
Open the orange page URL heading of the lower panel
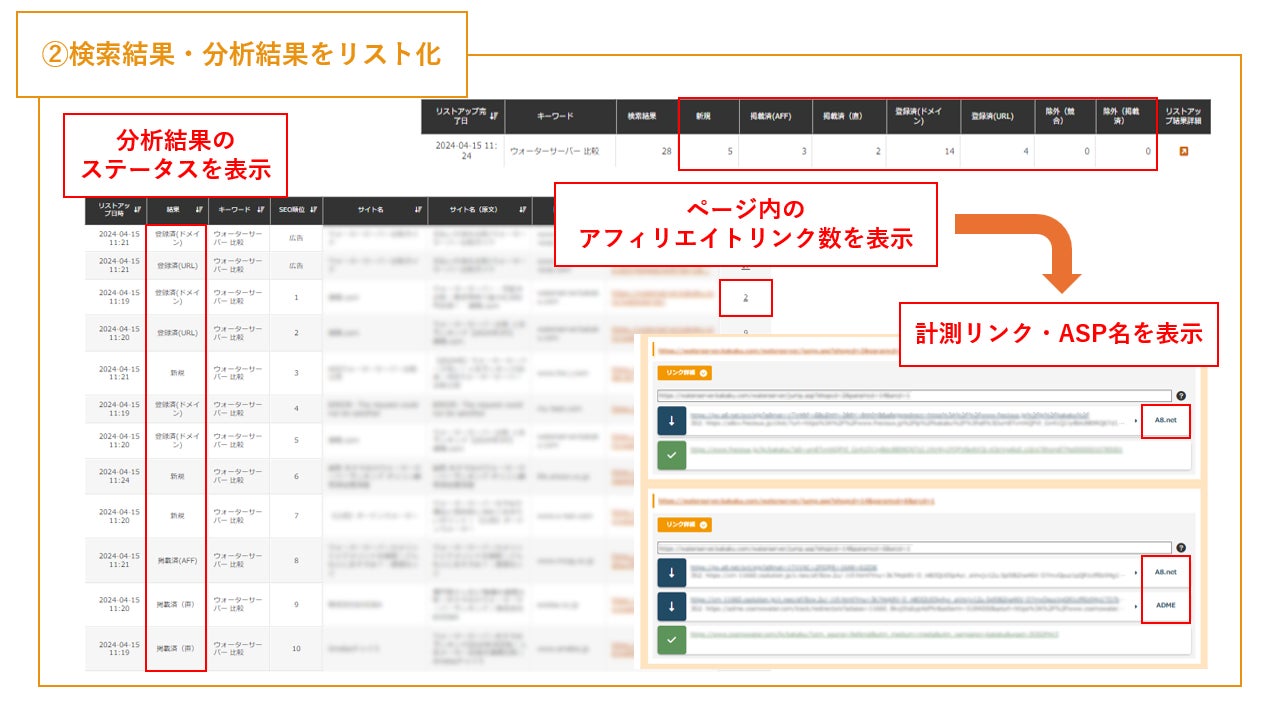point(796,501)
